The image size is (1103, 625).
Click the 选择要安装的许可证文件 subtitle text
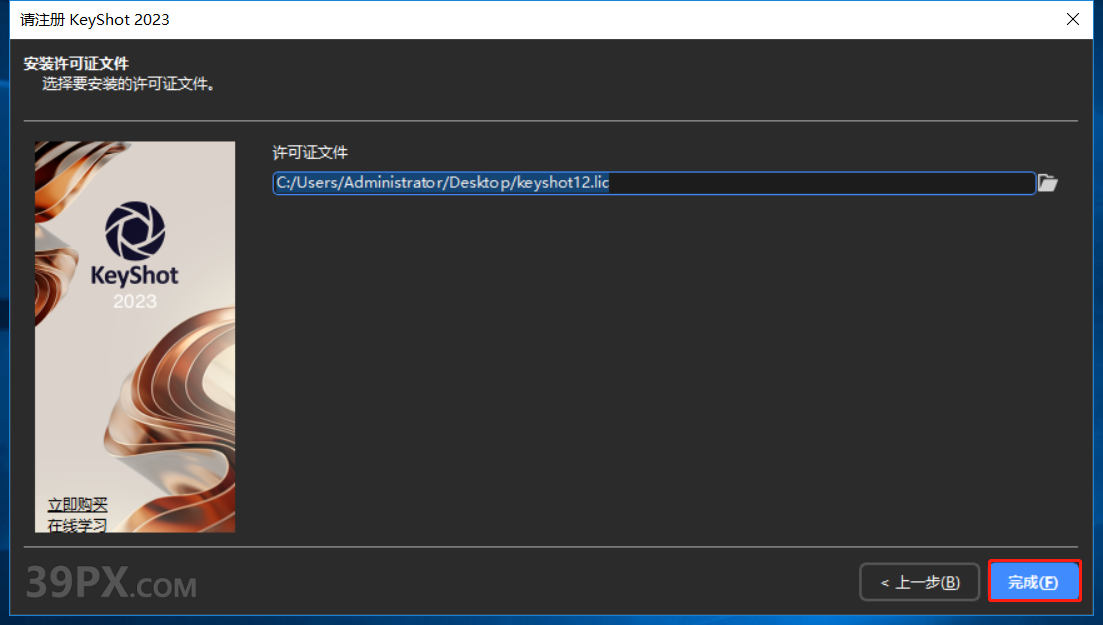[x=129, y=84]
